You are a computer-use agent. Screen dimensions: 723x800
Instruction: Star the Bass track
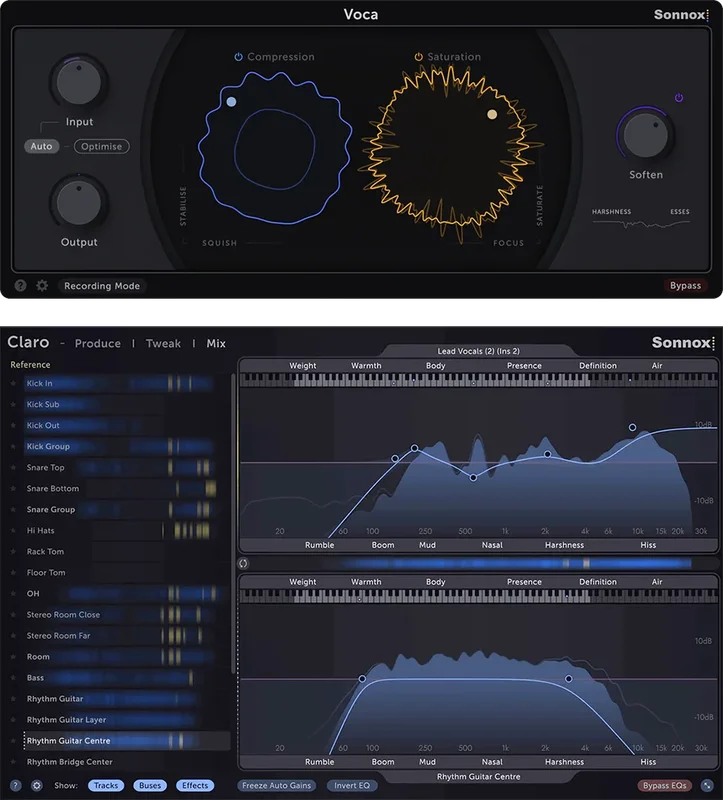13,678
